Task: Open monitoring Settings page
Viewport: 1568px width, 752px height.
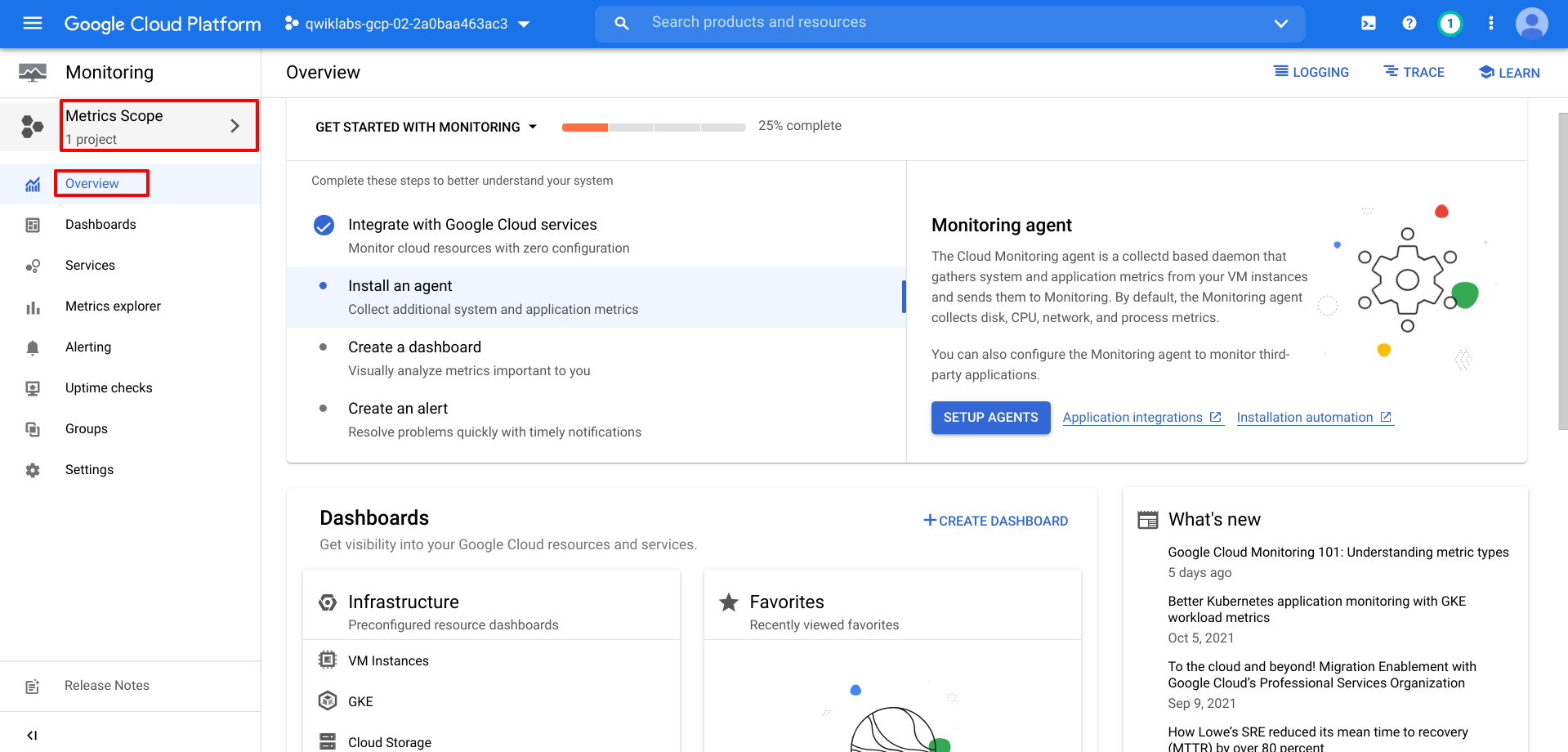Action: (x=89, y=470)
